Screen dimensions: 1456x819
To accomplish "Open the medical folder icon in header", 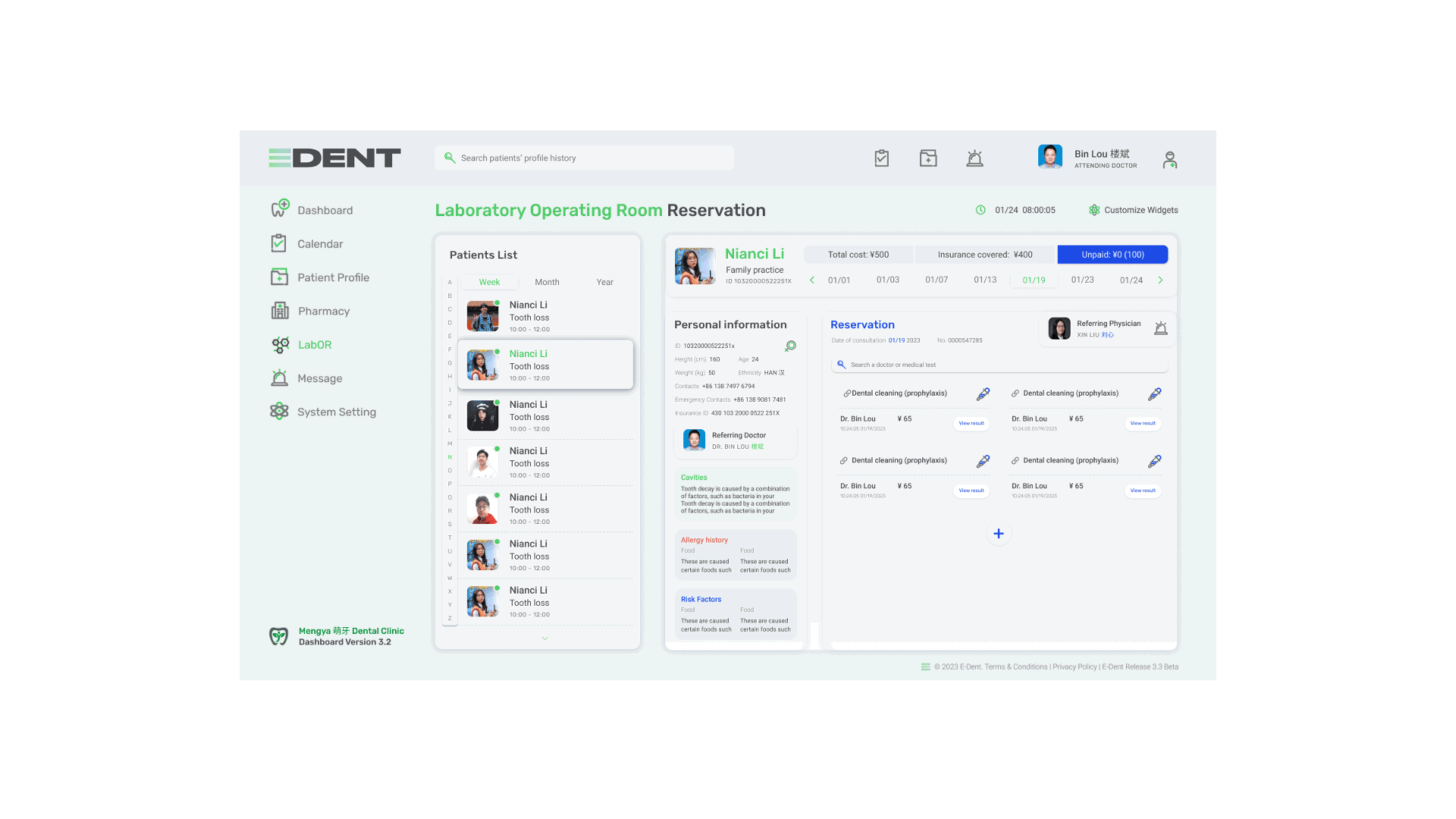I will pyautogui.click(x=928, y=158).
